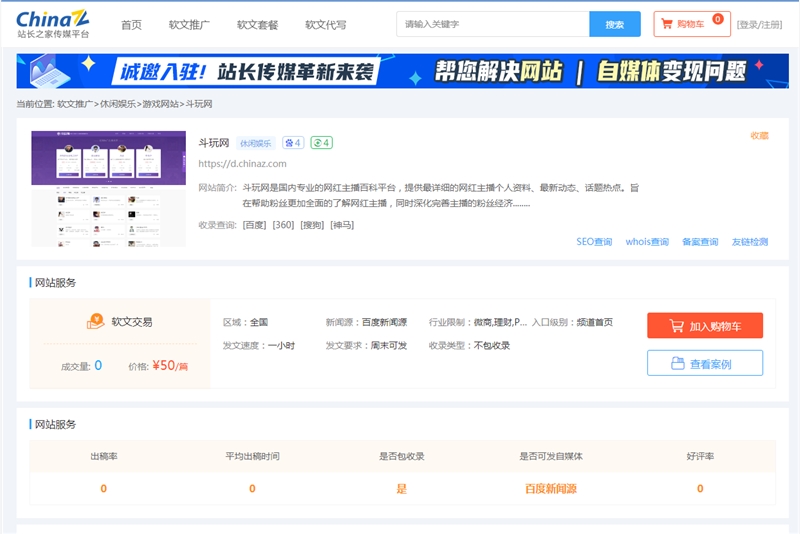800x534 pixels.
Task: Click the 出稿率 column header
Action: (x=104, y=456)
